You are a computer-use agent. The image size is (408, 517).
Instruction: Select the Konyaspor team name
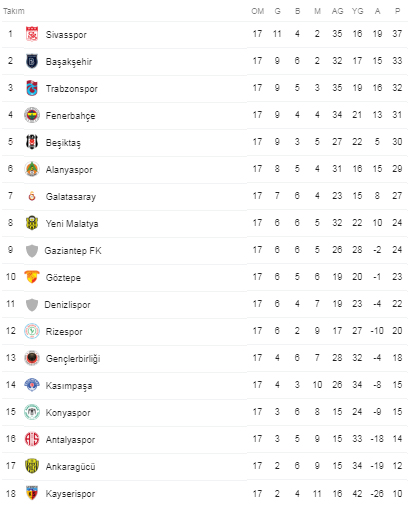(x=68, y=413)
